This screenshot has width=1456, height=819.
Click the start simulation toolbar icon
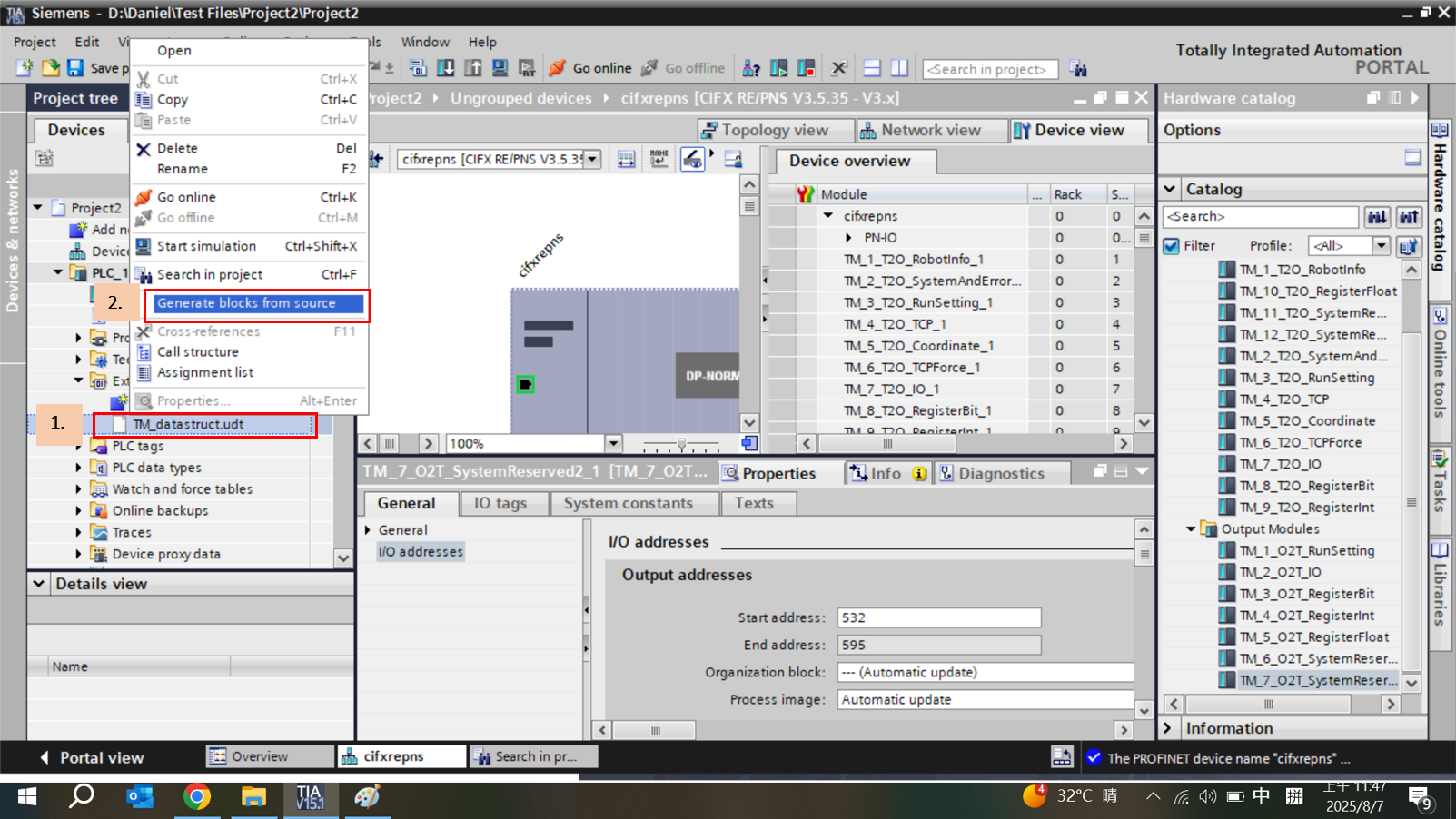point(500,68)
